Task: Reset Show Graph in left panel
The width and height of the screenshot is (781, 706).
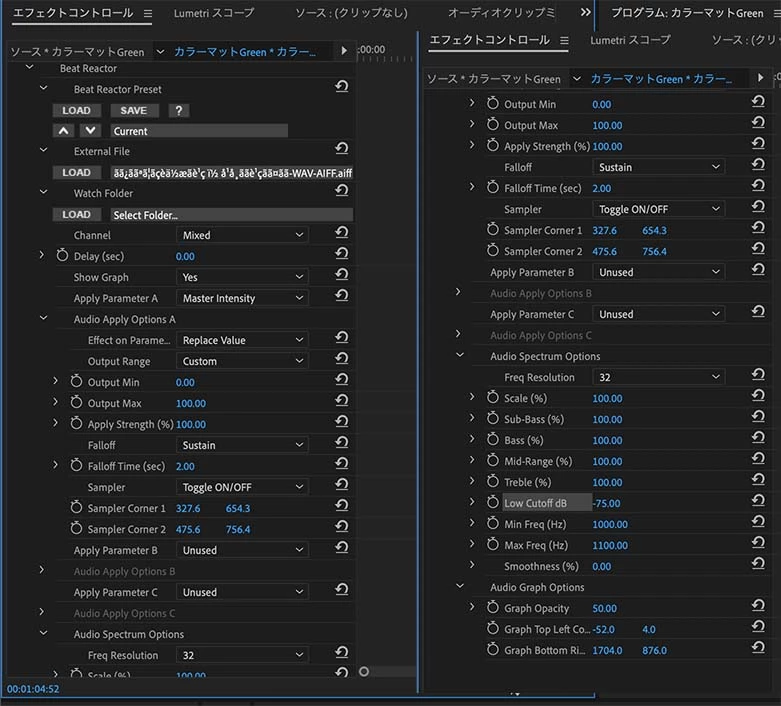Action: point(342,275)
